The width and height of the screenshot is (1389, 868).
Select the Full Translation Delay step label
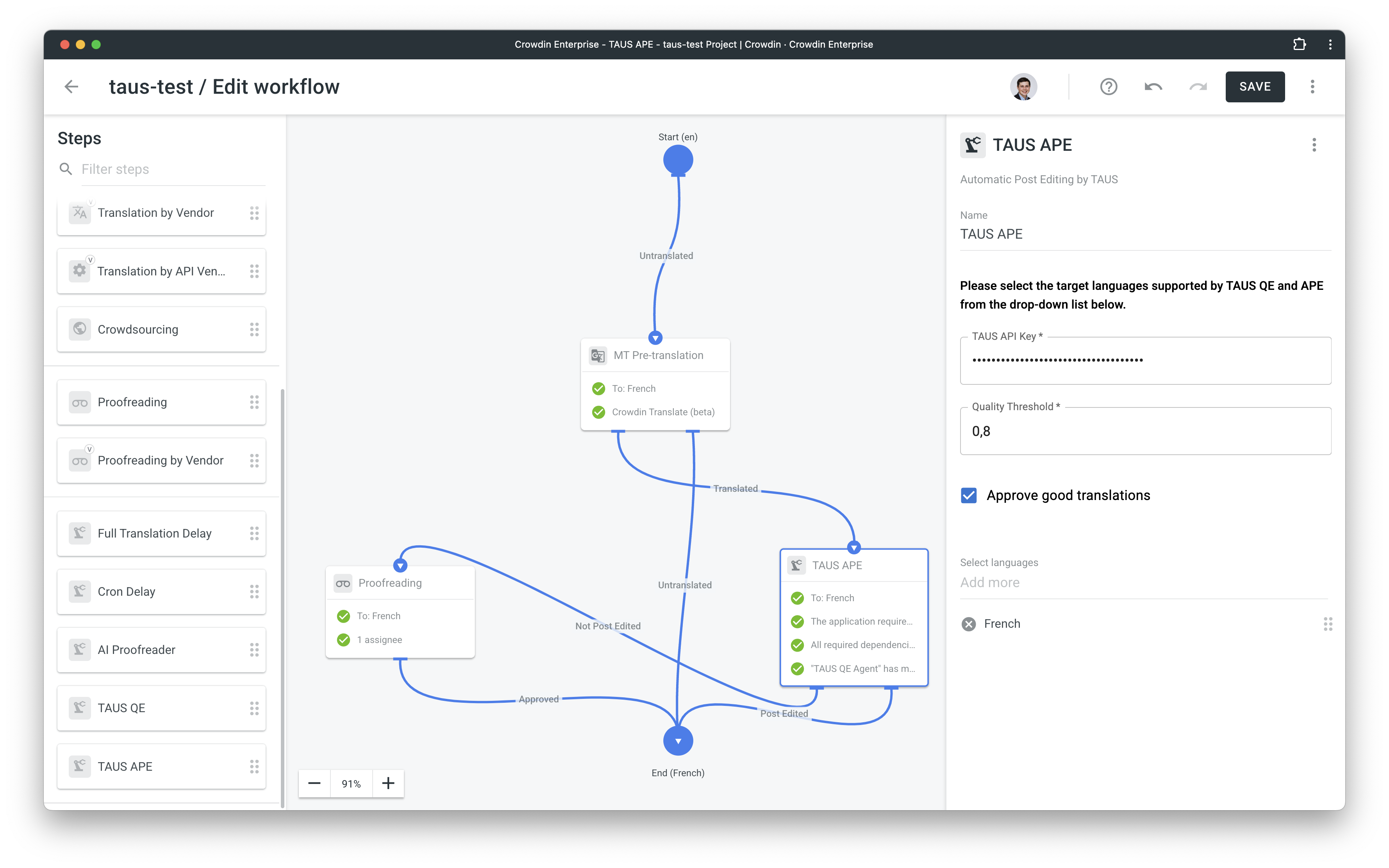tap(154, 533)
